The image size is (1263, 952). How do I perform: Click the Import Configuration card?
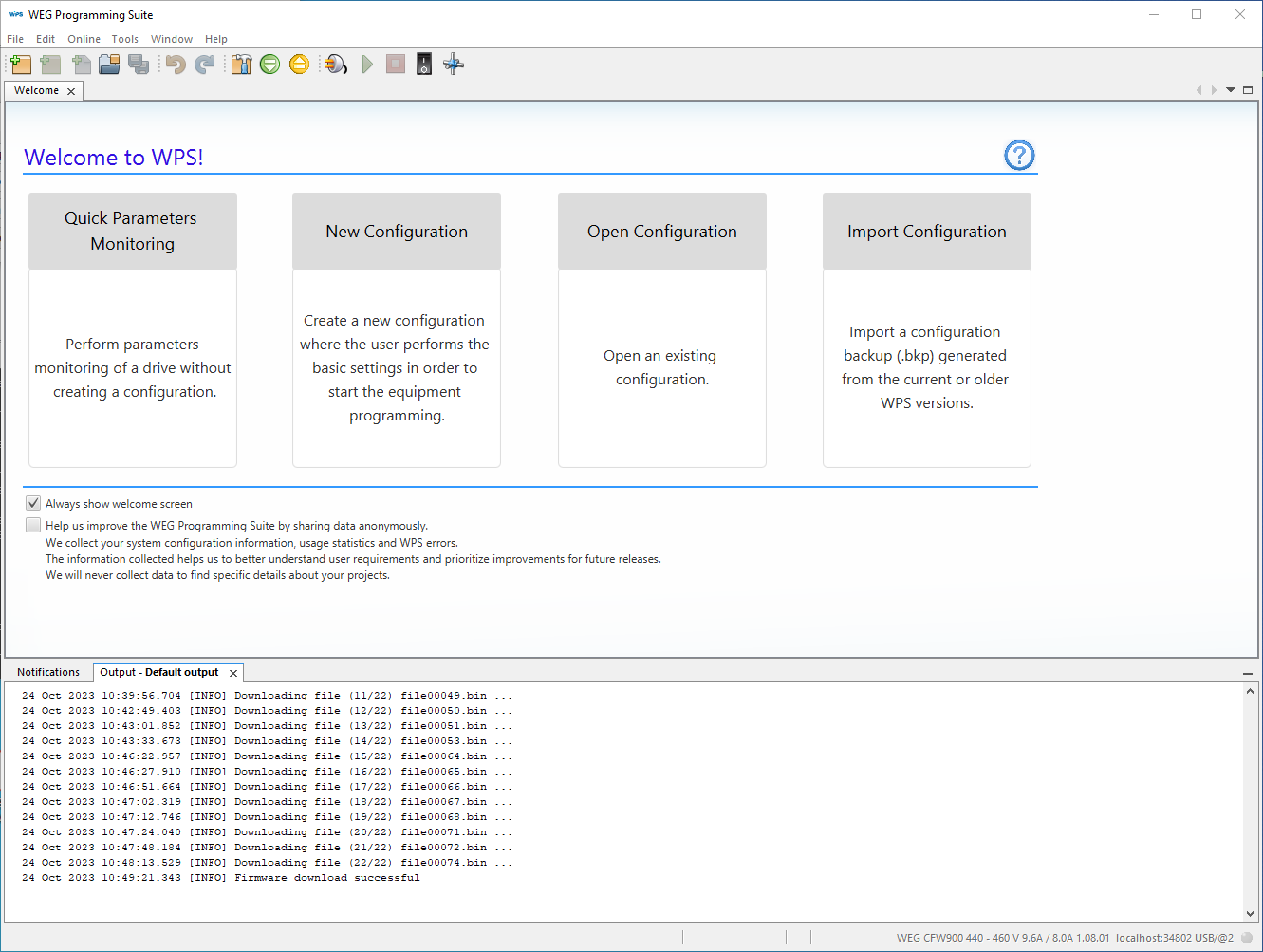pos(926,329)
